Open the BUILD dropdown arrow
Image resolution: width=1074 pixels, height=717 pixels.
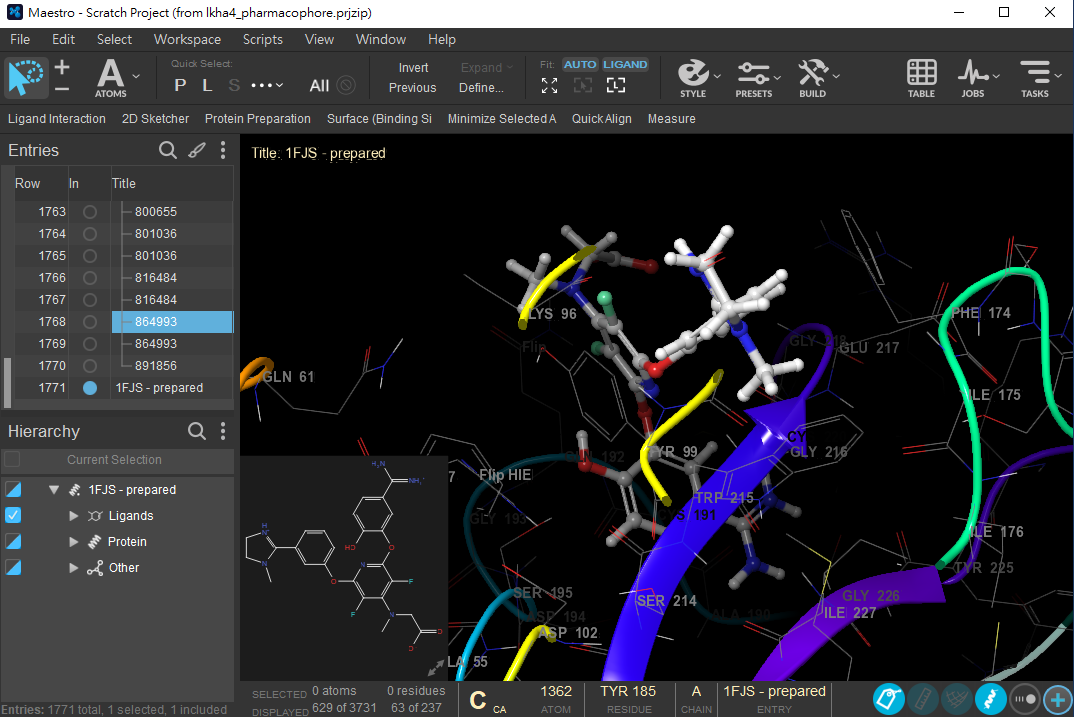click(x=836, y=76)
